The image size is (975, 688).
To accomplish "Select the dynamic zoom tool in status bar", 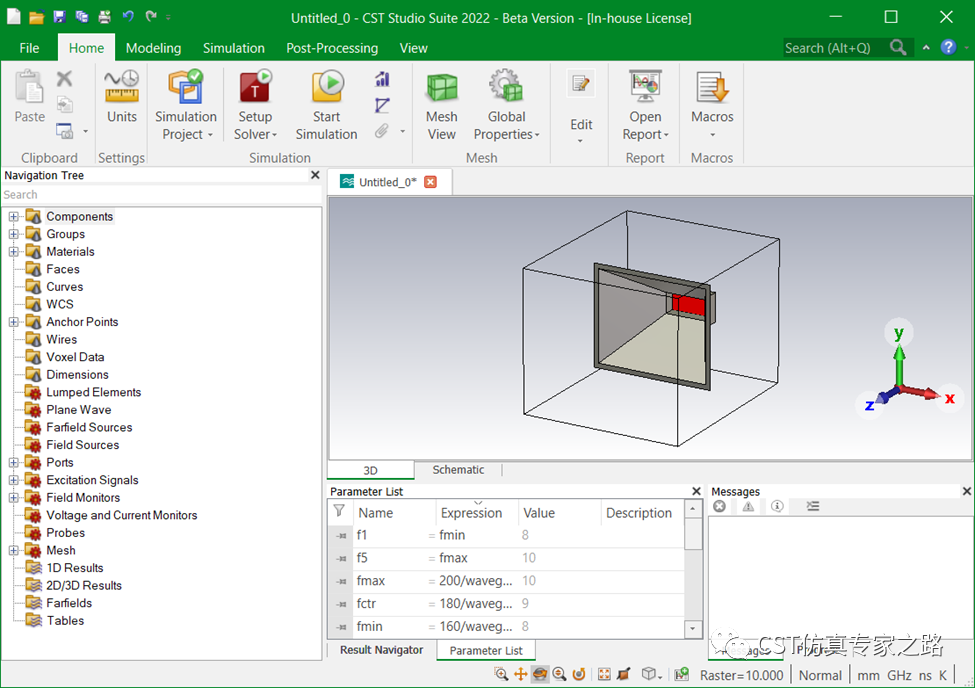I will click(x=560, y=674).
